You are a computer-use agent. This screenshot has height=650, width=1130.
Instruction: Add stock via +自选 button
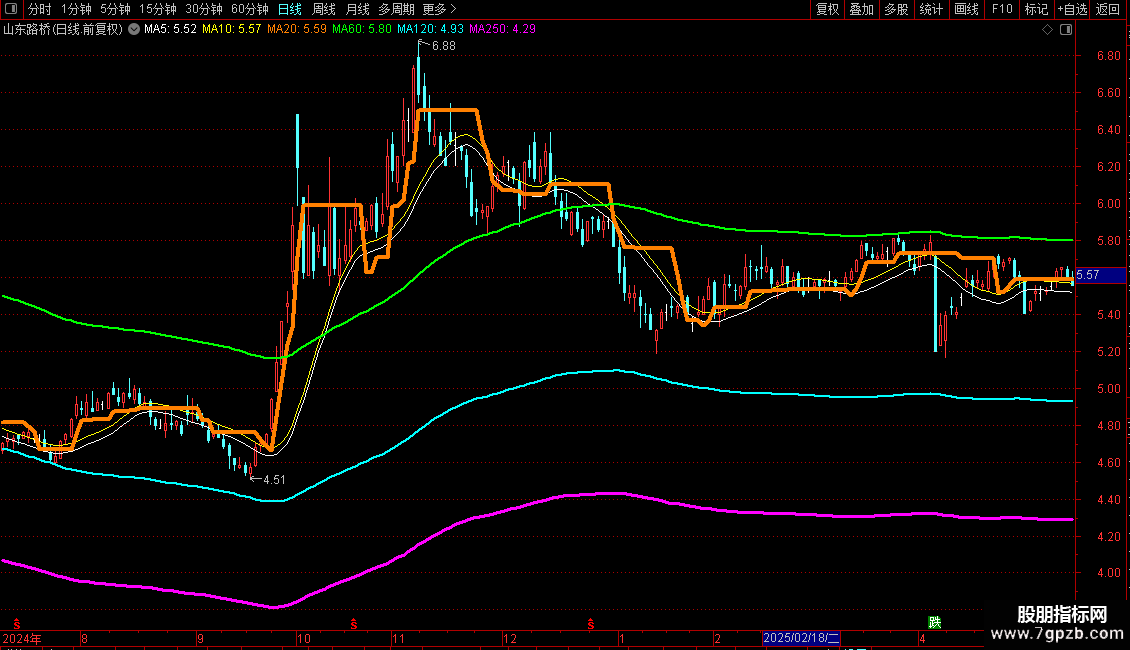[x=1071, y=9]
